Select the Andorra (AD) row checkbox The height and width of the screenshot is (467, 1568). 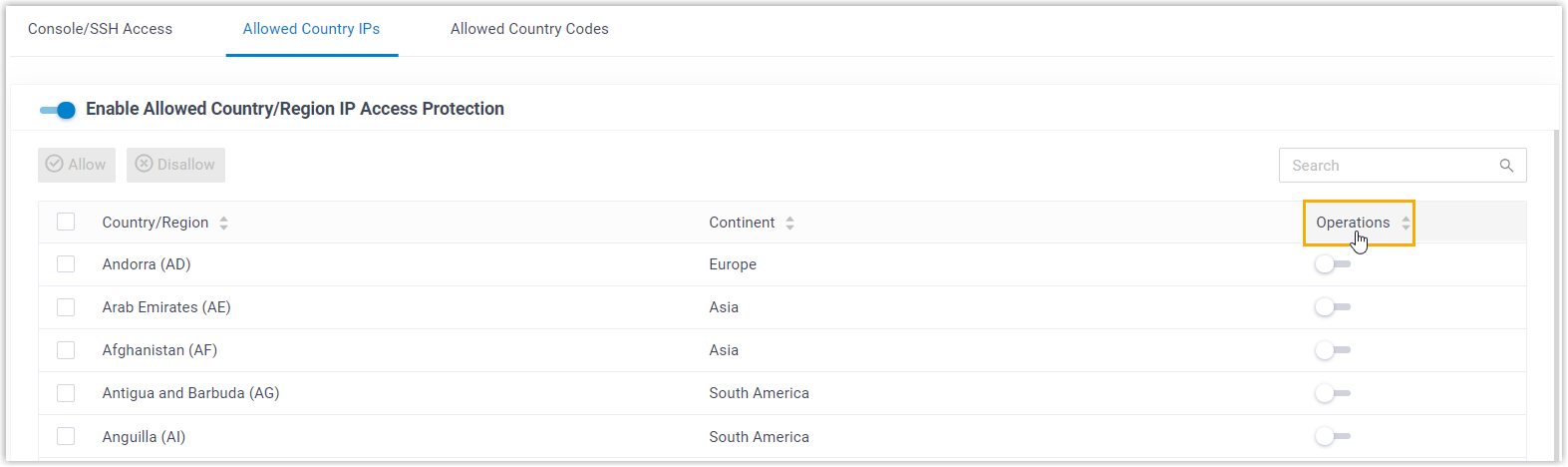(66, 264)
